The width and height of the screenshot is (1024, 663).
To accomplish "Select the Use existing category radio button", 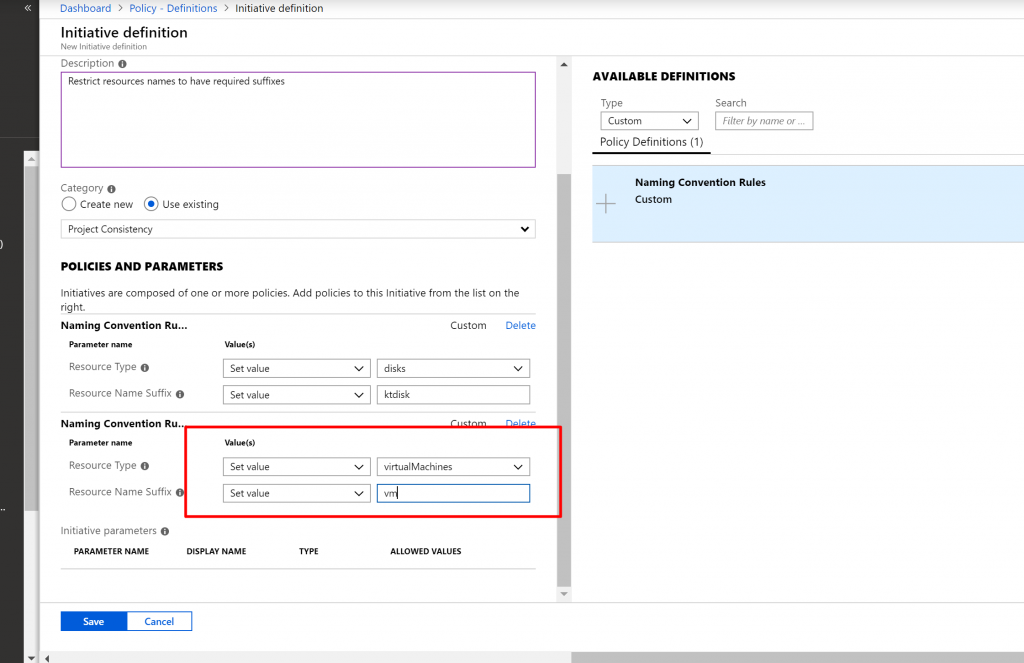I will point(151,204).
